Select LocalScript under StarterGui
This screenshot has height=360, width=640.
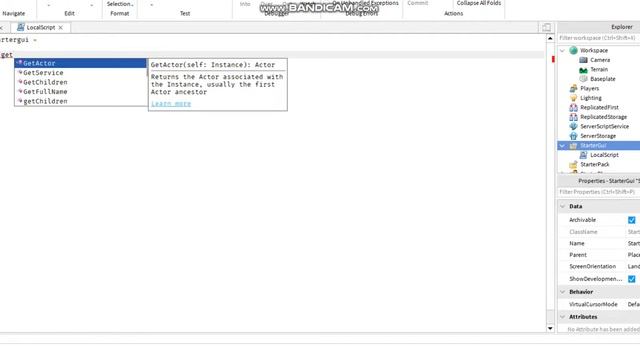(x=604, y=155)
